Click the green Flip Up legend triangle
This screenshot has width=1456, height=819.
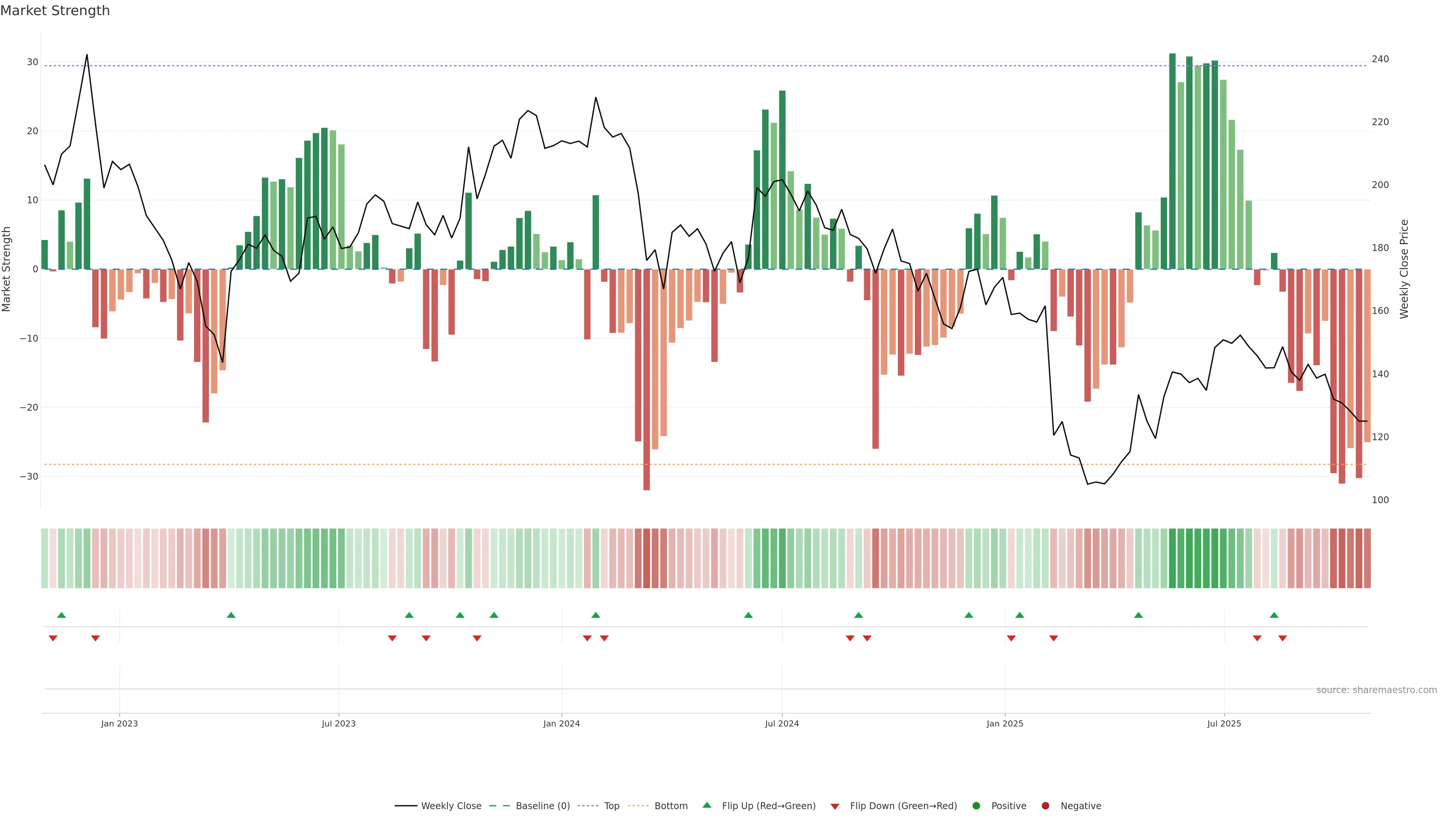(x=706, y=805)
